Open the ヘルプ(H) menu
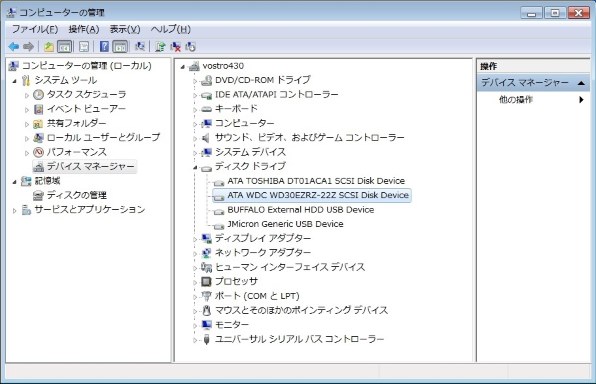 [171, 29]
